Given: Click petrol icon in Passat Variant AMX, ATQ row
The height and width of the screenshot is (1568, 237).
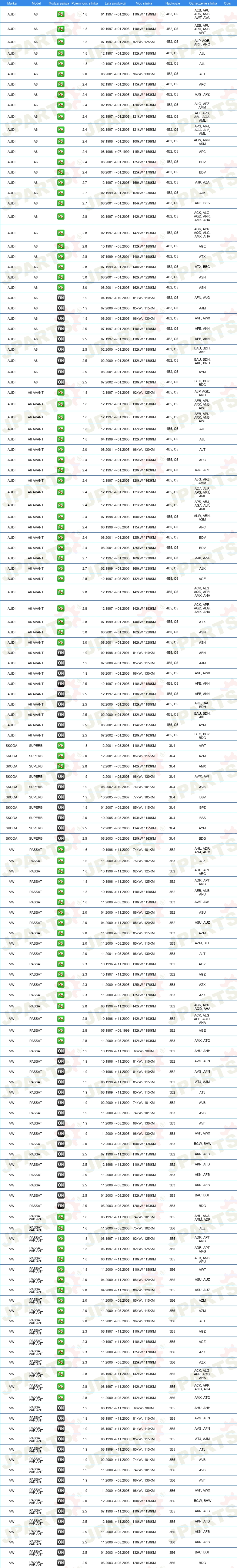Looking at the screenshot, I should 61,1398.
